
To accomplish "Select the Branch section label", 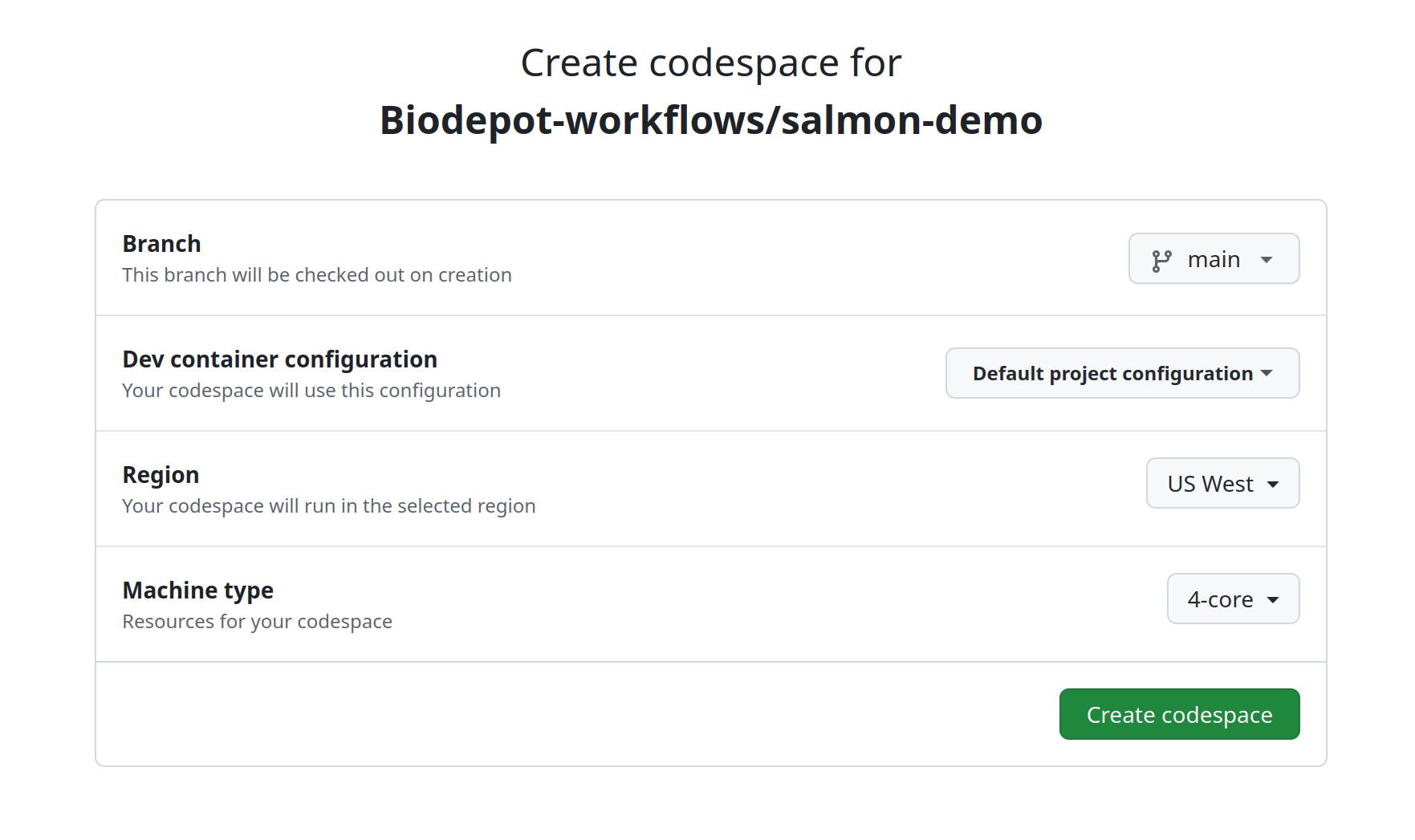I will pyautogui.click(x=161, y=243).
